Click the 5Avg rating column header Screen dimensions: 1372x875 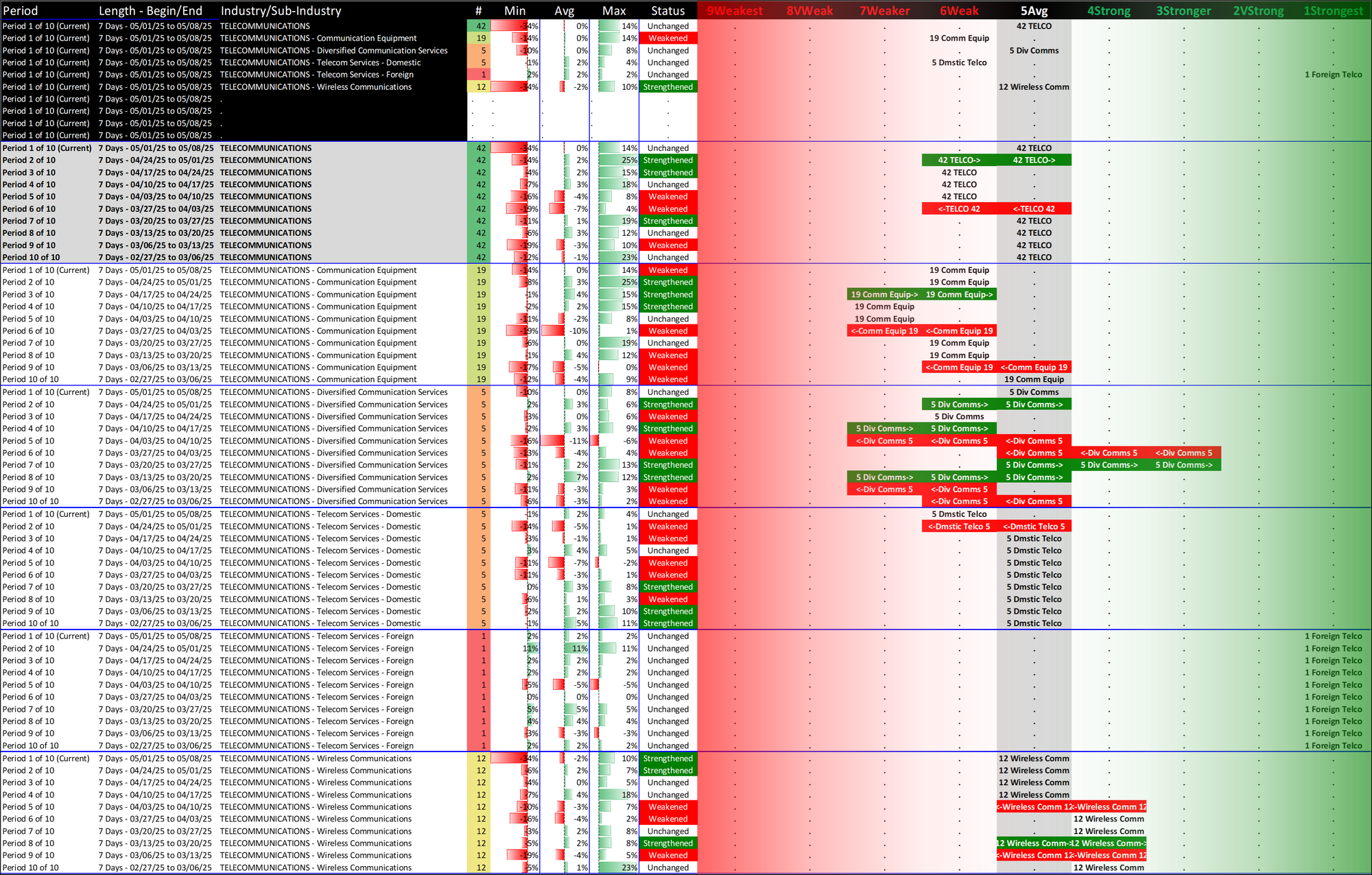click(1034, 11)
